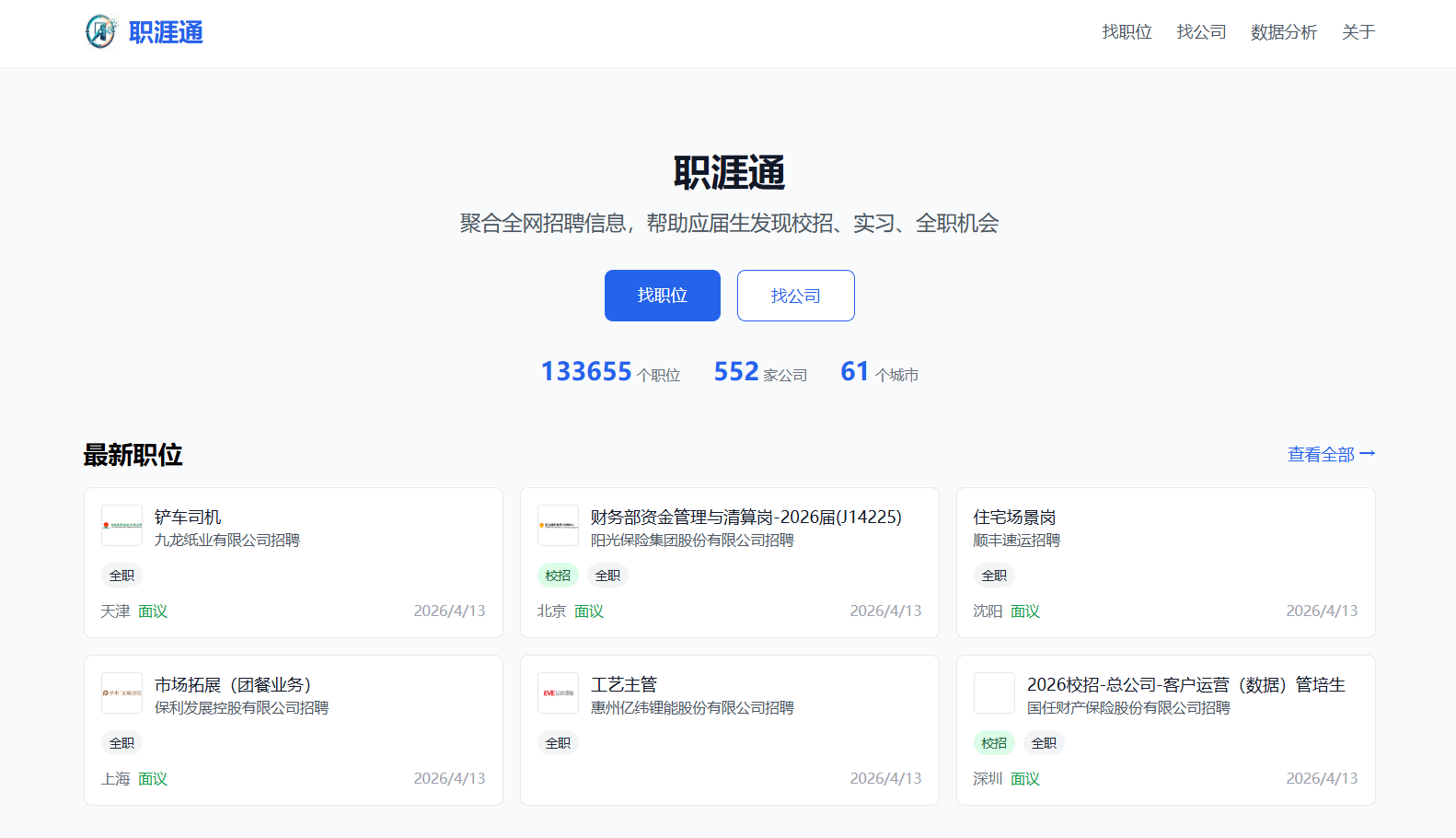The height and width of the screenshot is (838, 1456).
Task: Click 阳光保险 company logo thumbnail
Action: point(558,525)
